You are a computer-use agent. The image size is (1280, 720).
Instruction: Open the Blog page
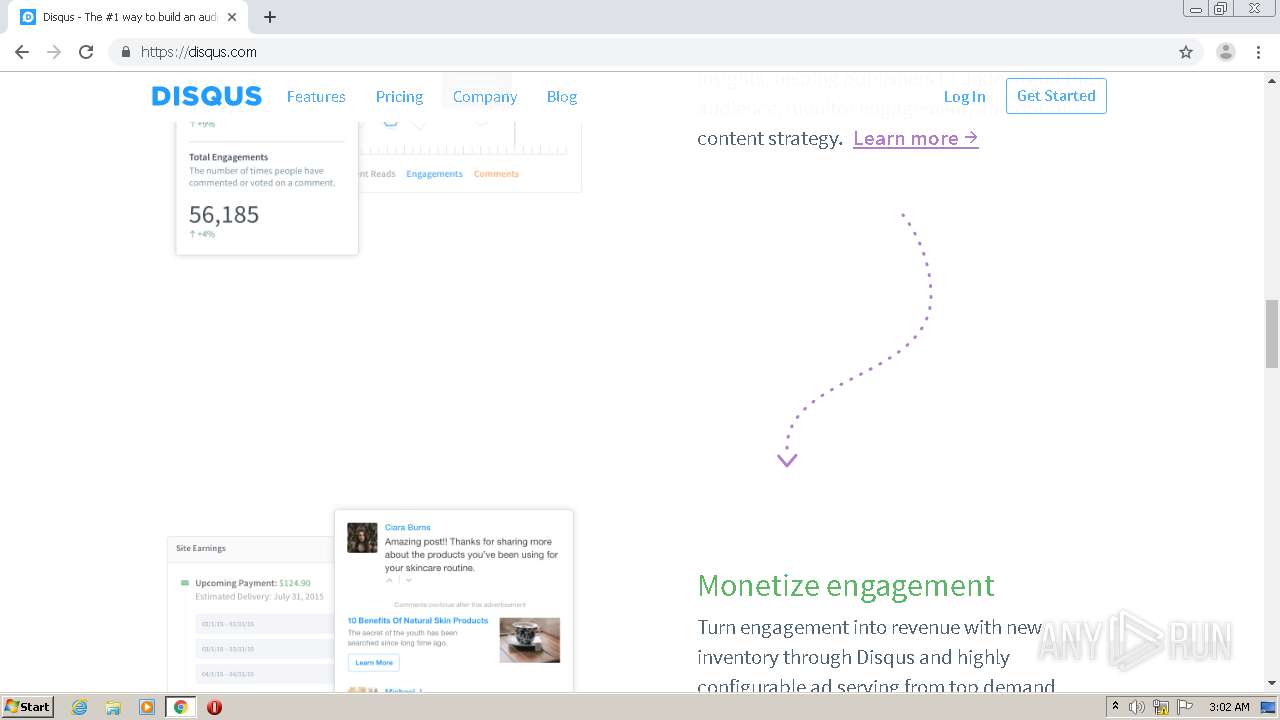click(562, 97)
